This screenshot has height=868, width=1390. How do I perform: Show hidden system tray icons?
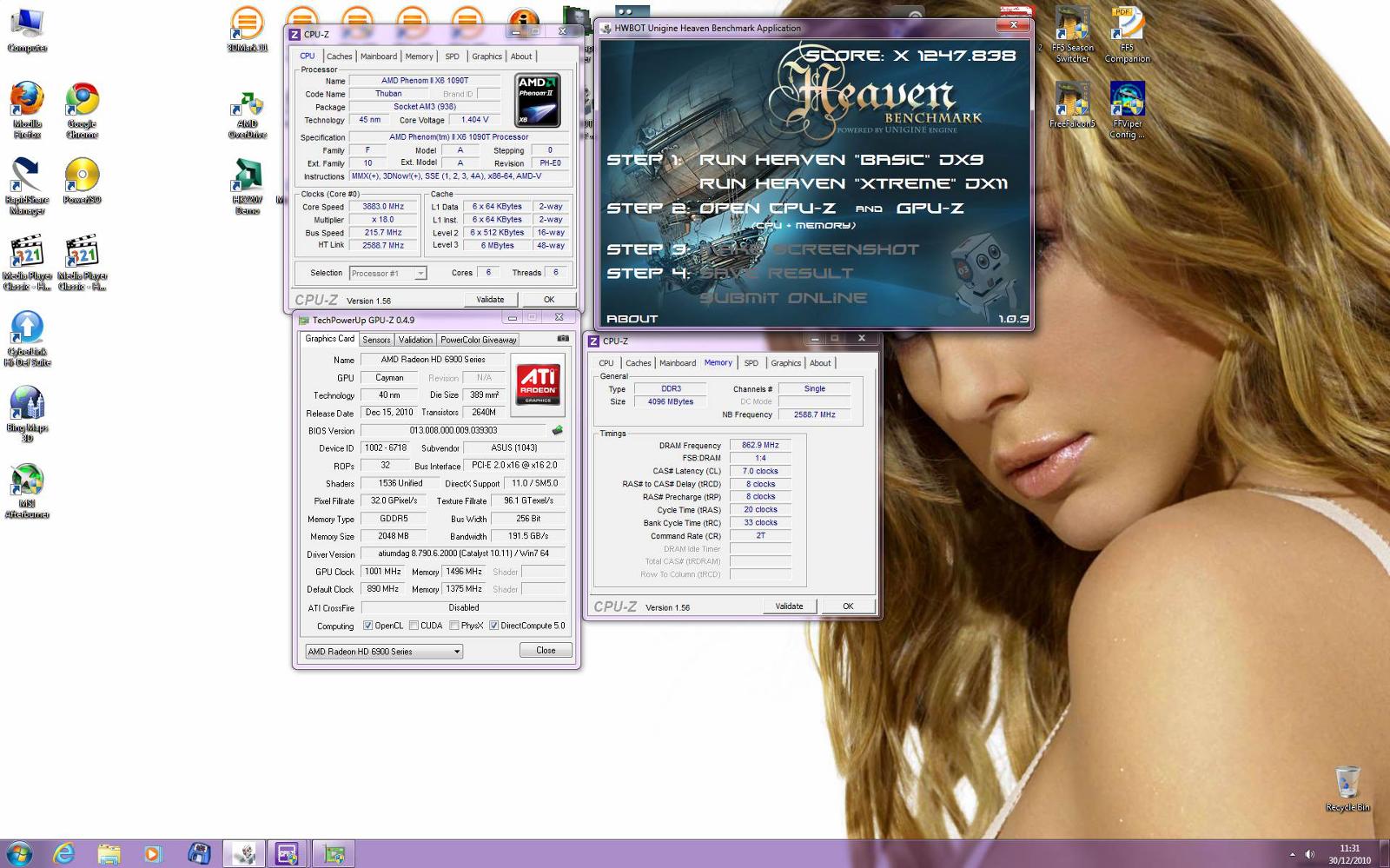[x=1292, y=854]
